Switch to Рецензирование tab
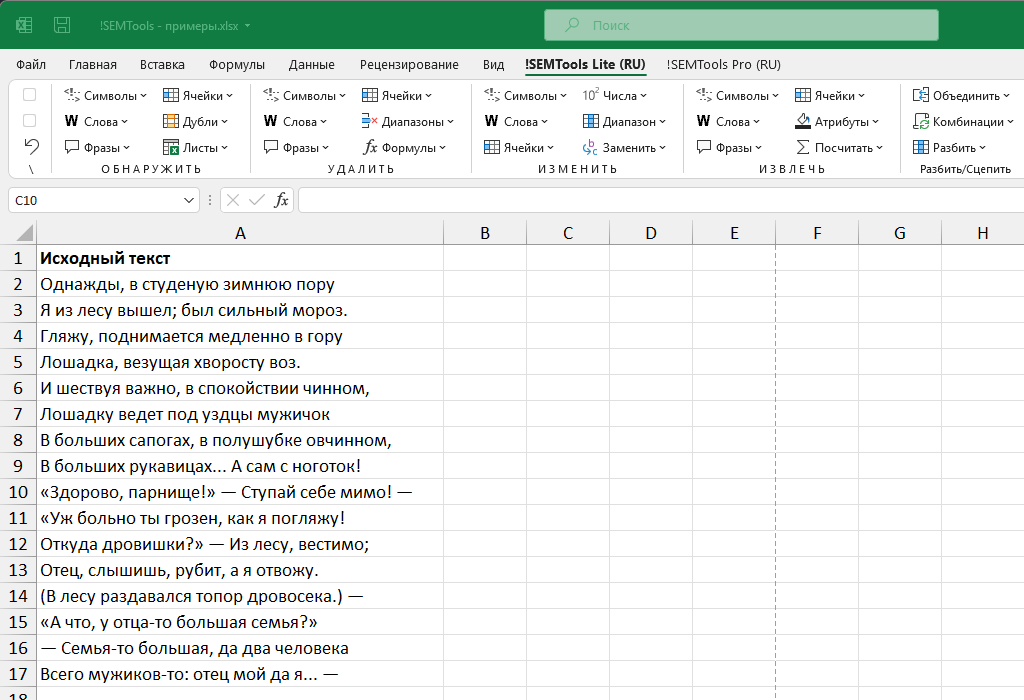Screen dimensions: 1024x700 coord(409,65)
